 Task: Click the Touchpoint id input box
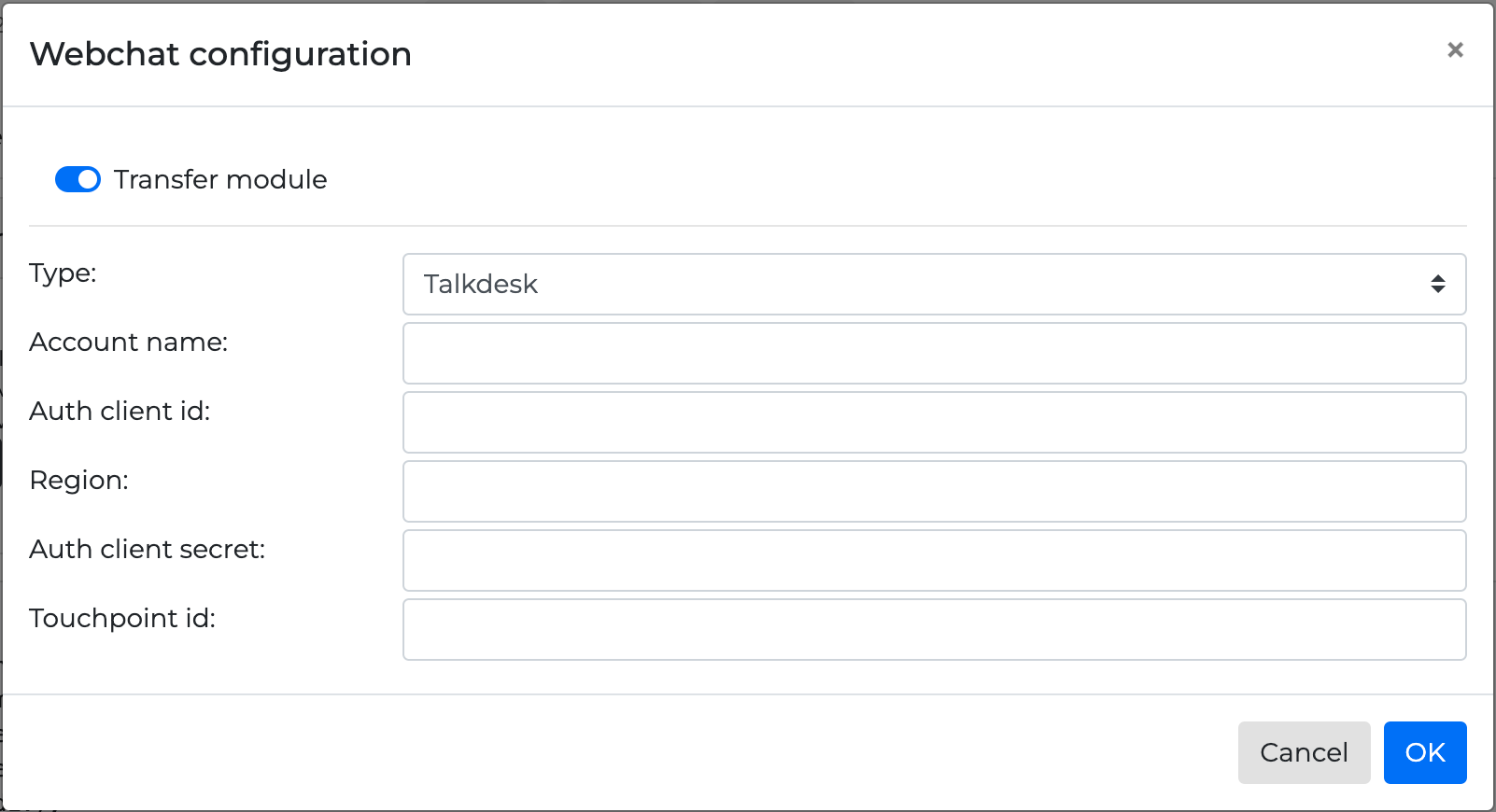934,629
